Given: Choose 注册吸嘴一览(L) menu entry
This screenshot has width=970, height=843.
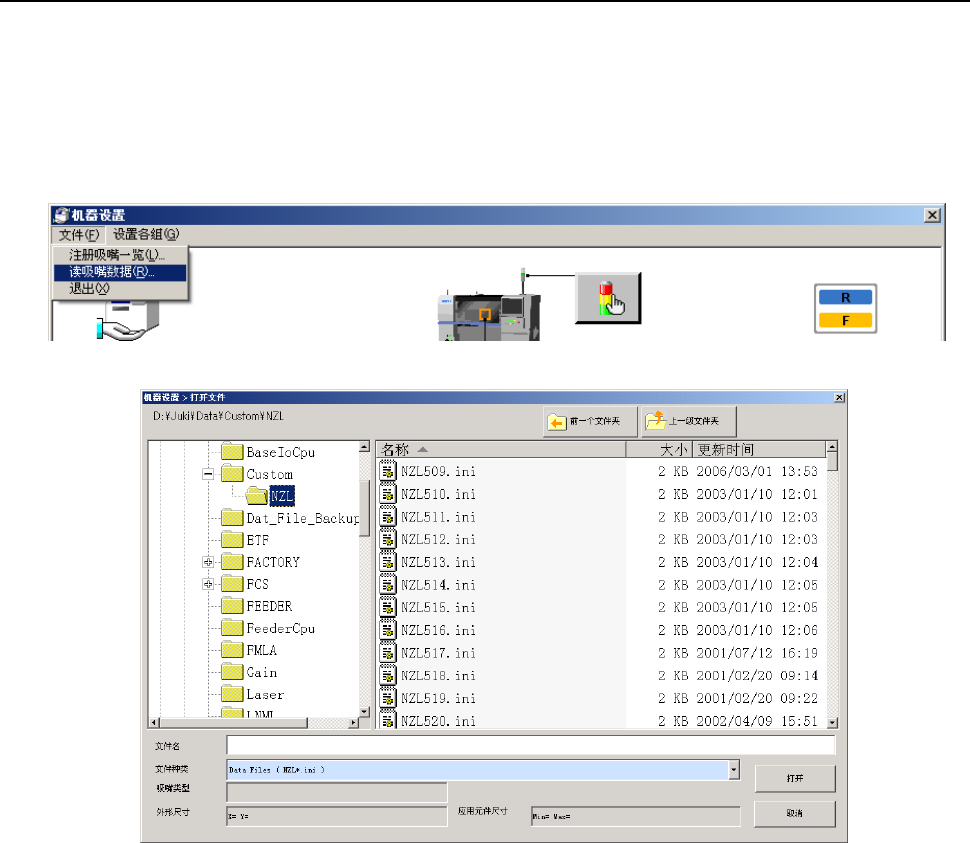Looking at the screenshot, I should (x=117, y=255).
